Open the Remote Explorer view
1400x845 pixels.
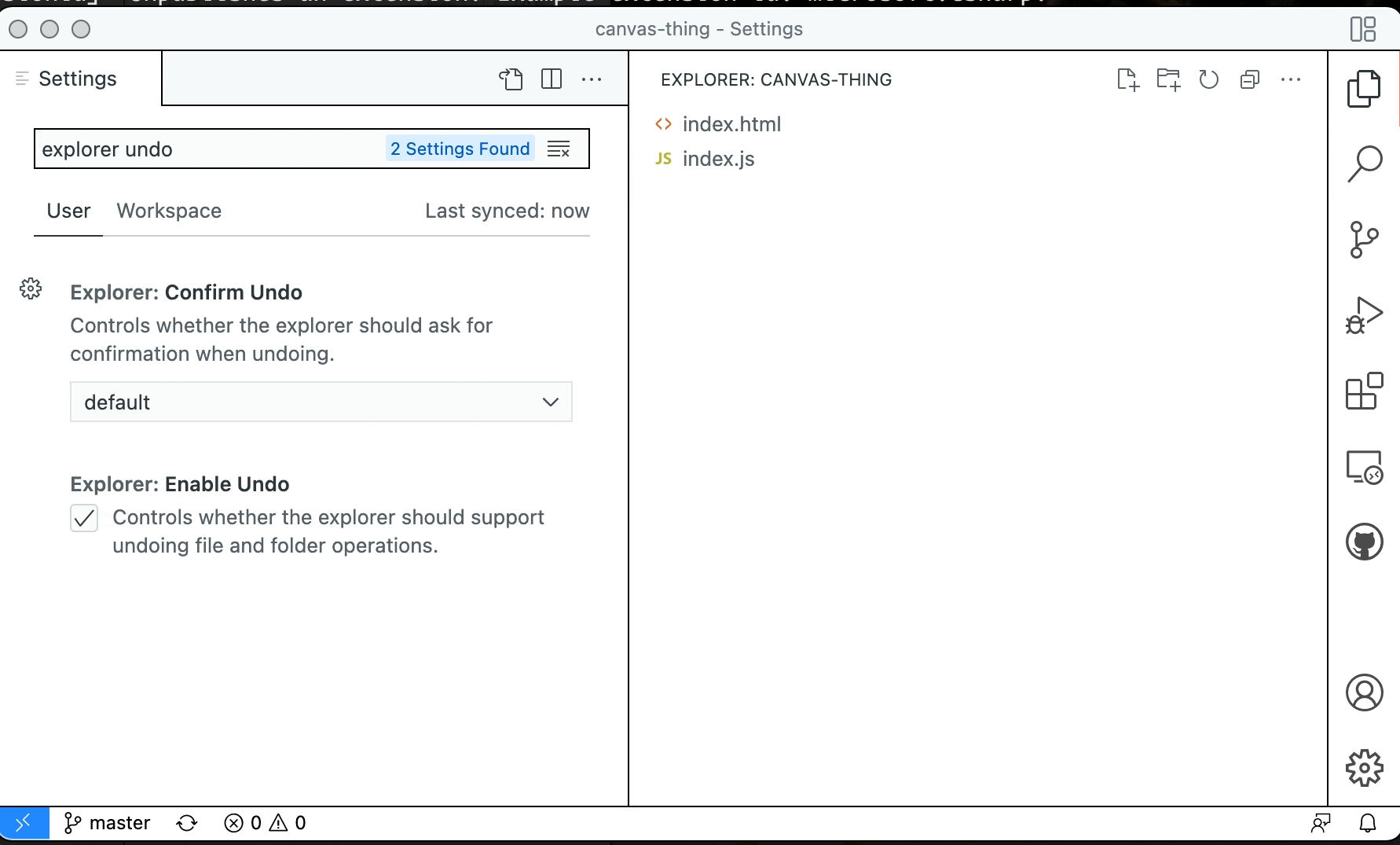point(1364,467)
